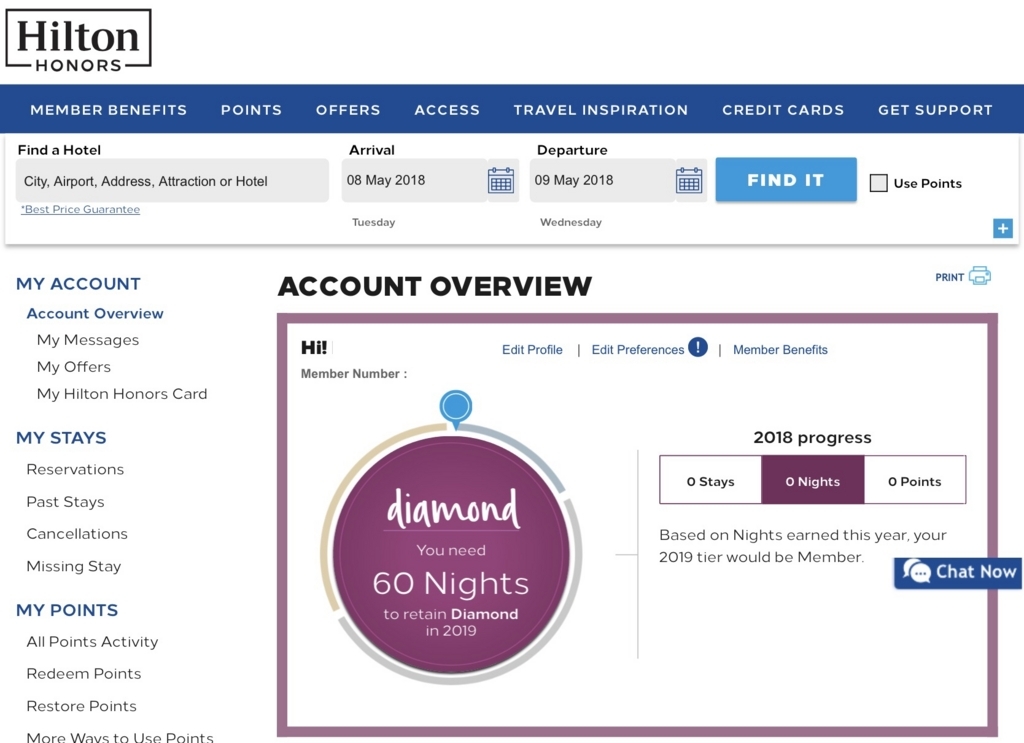1024x743 pixels.
Task: Open the Arrival date calendar icon
Action: click(501, 180)
